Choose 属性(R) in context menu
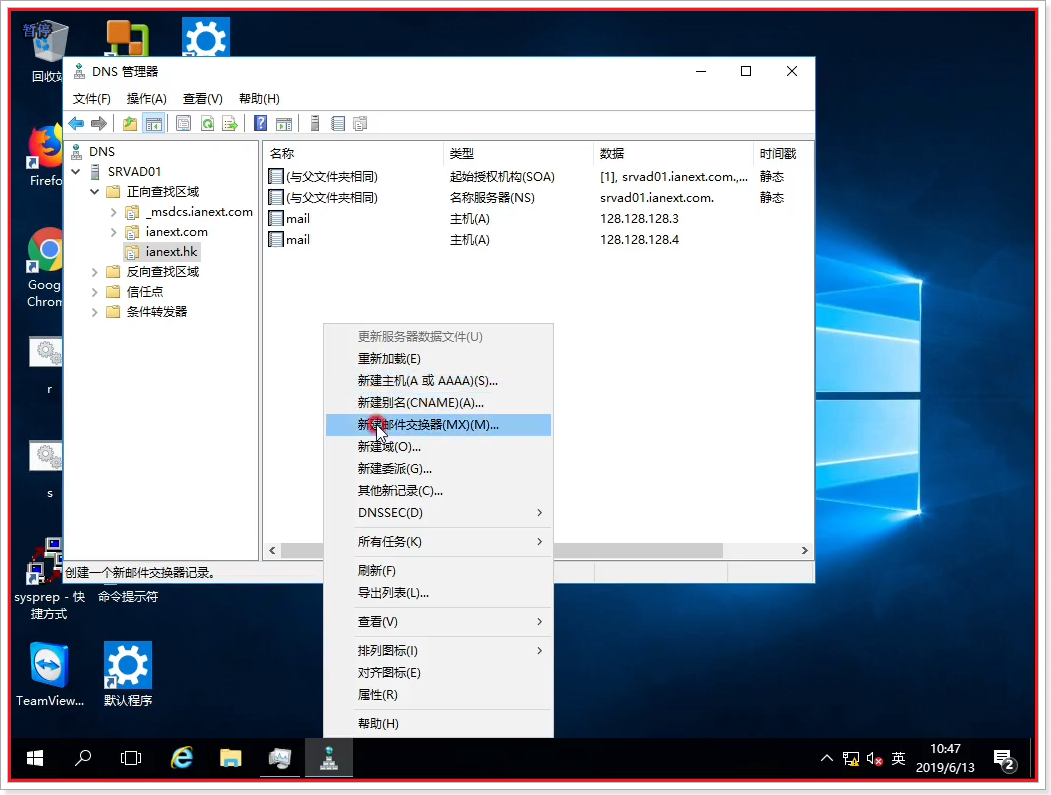The image size is (1051, 795). coord(438,695)
